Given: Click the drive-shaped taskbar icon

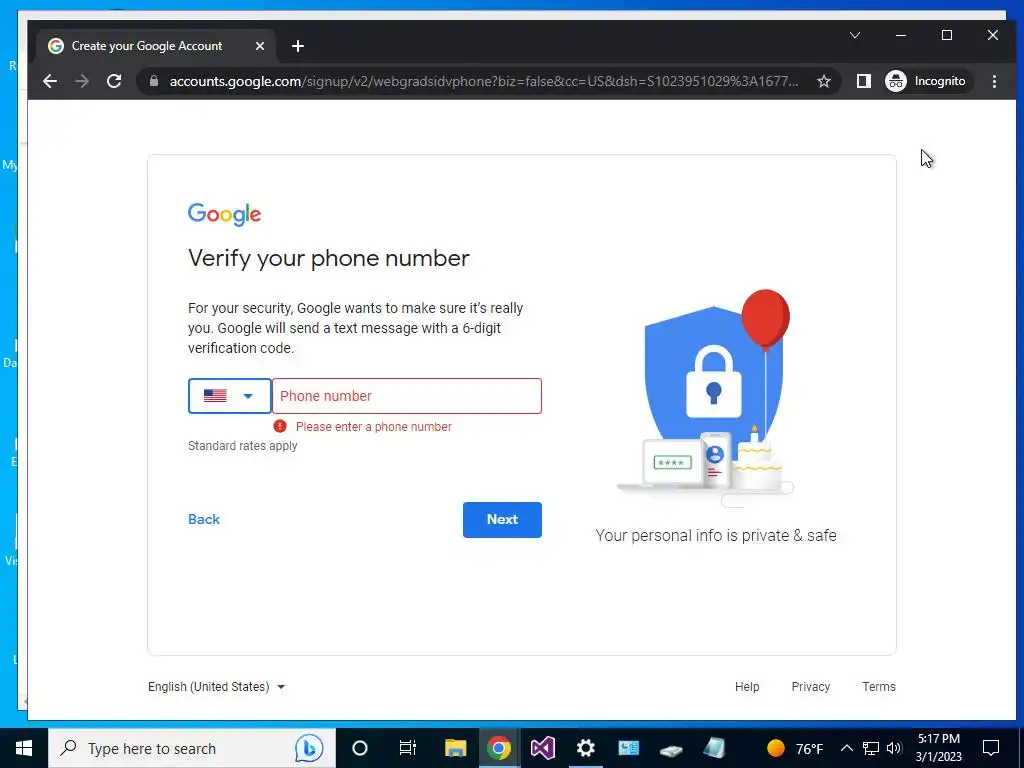Looking at the screenshot, I should click(671, 750).
